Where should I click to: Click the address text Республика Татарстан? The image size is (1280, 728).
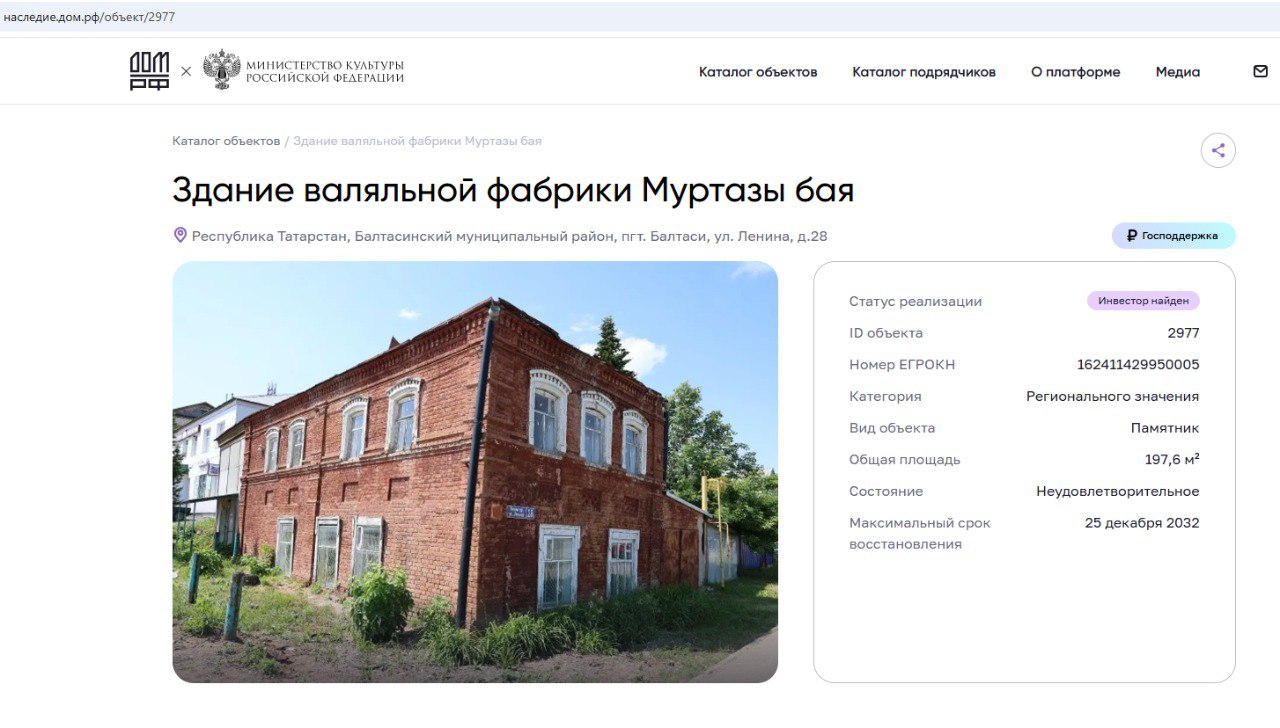click(509, 237)
